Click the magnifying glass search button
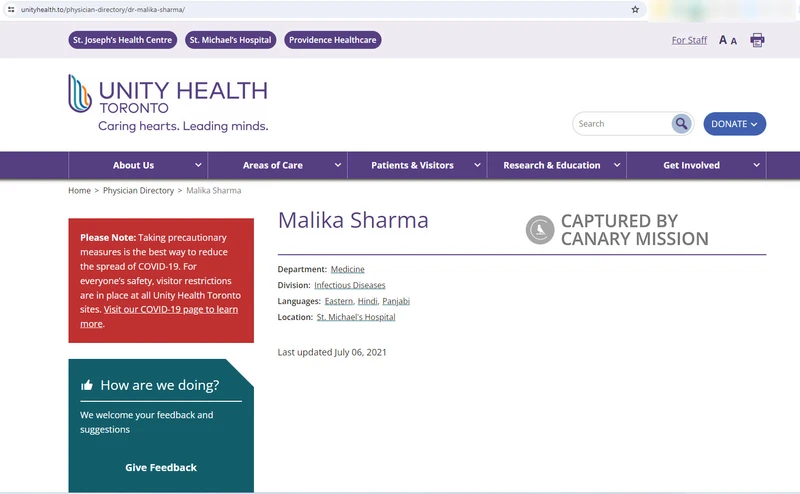Image resolution: width=800 pixels, height=494 pixels. (x=681, y=124)
